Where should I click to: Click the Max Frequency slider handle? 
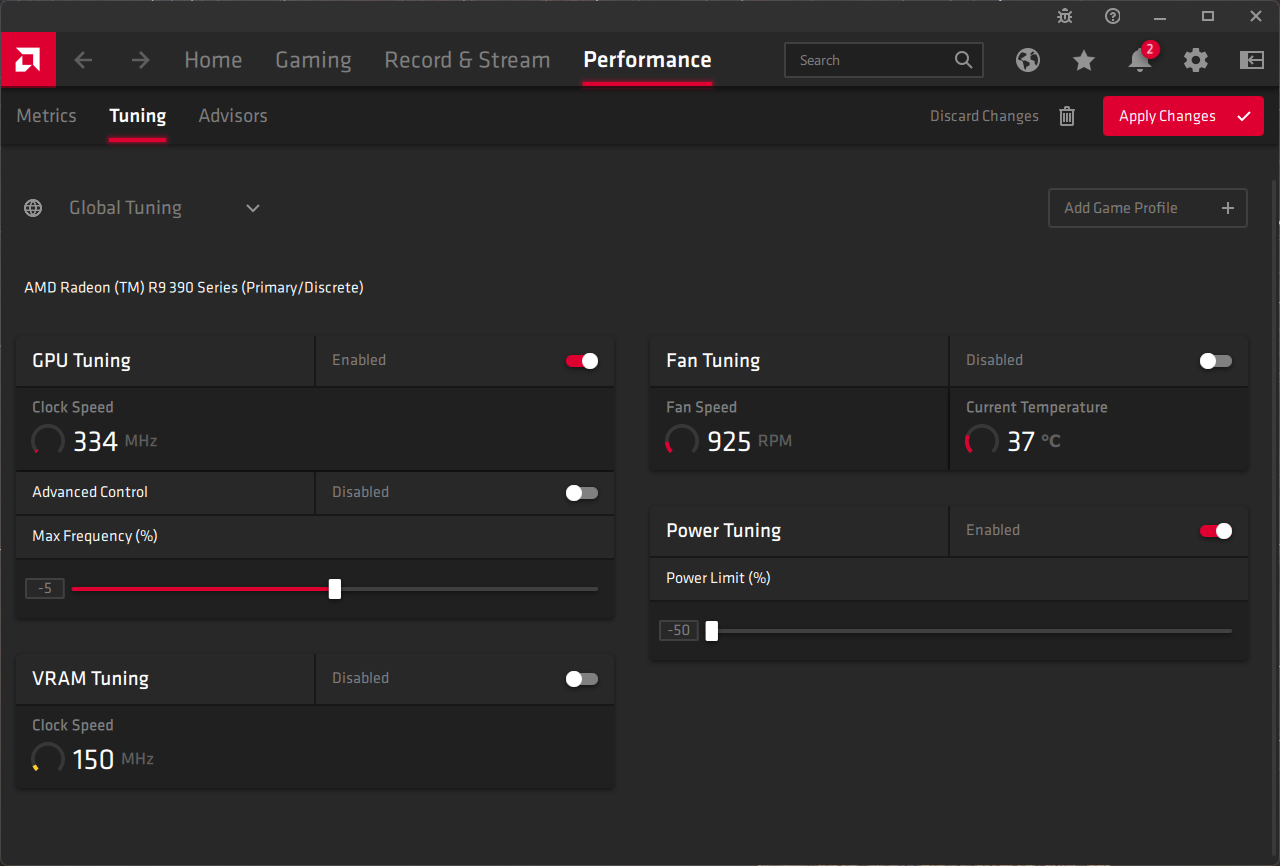tap(335, 589)
